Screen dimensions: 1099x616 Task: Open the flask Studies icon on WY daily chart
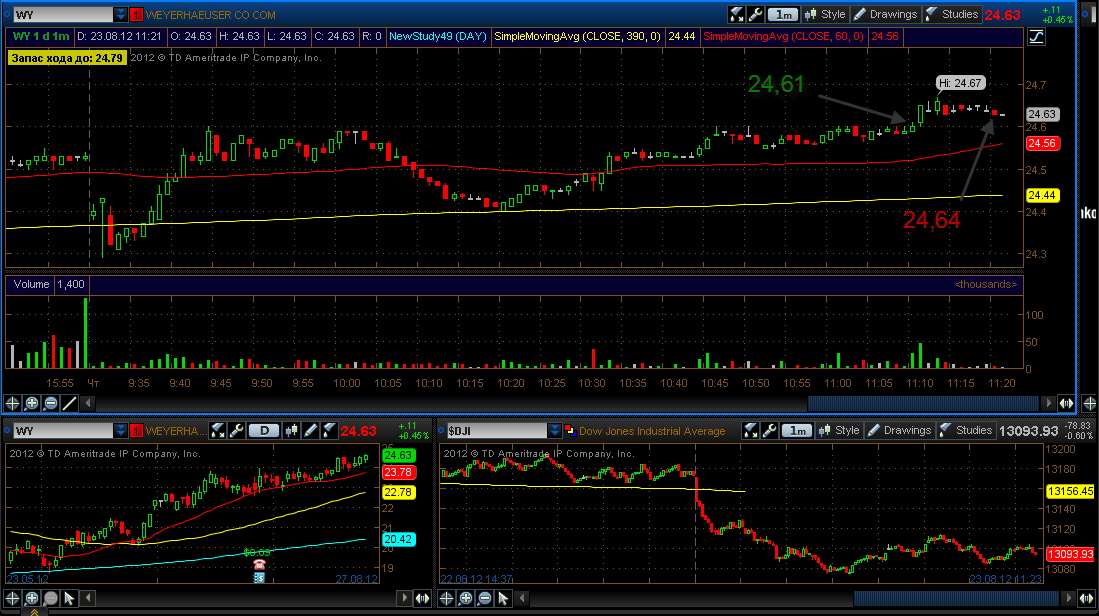(329, 430)
